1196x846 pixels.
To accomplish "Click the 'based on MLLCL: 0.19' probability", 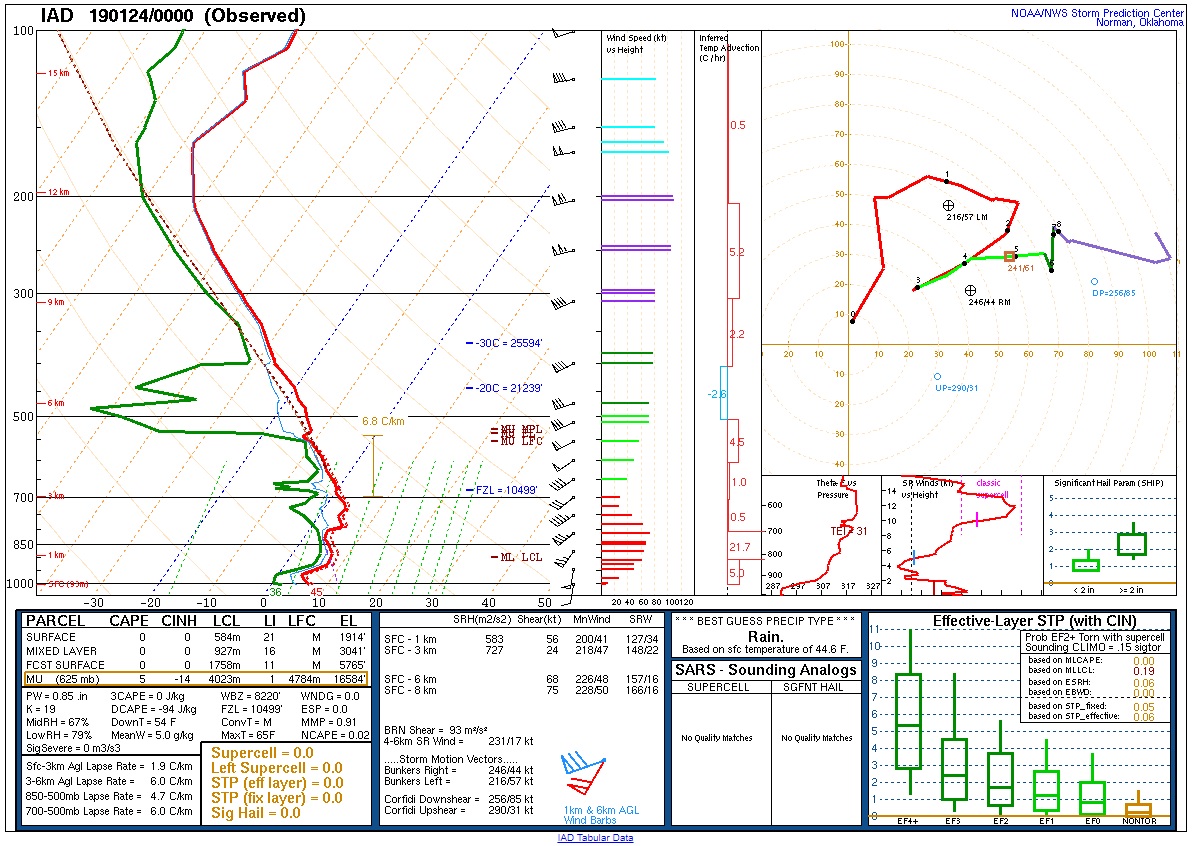I will click(x=1091, y=671).
